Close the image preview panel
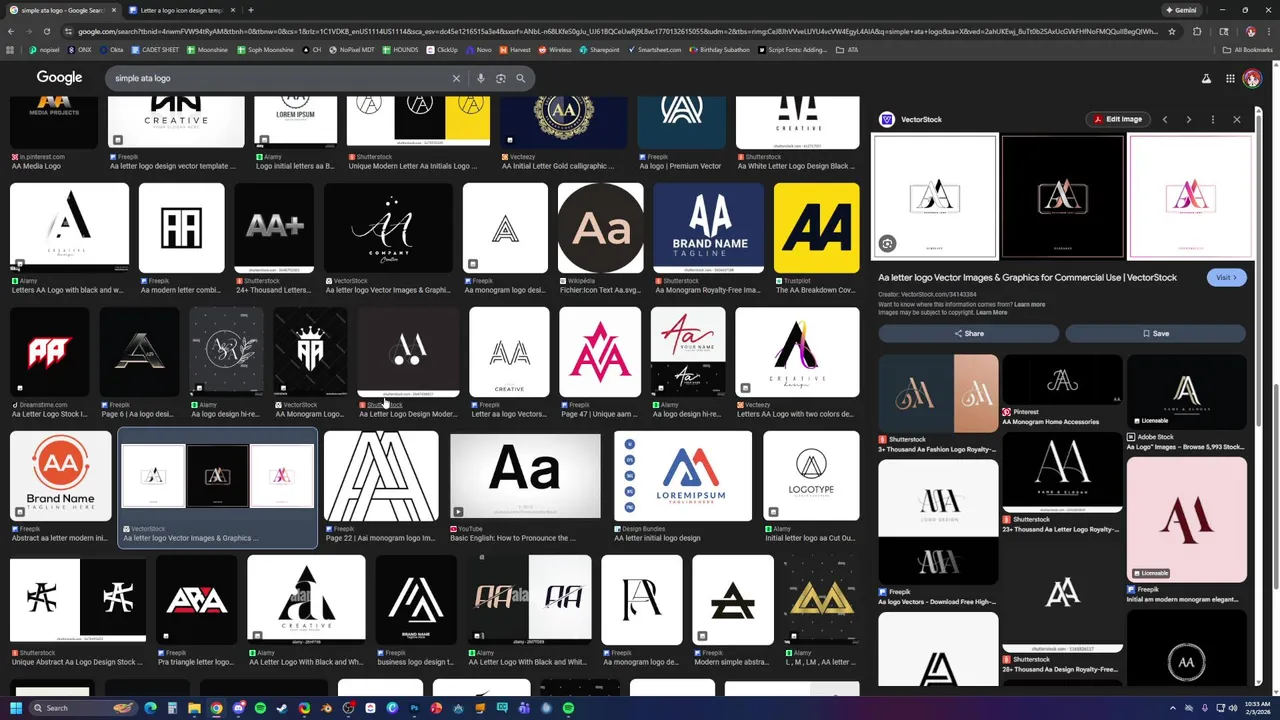The image size is (1280, 720). pos(1237,119)
